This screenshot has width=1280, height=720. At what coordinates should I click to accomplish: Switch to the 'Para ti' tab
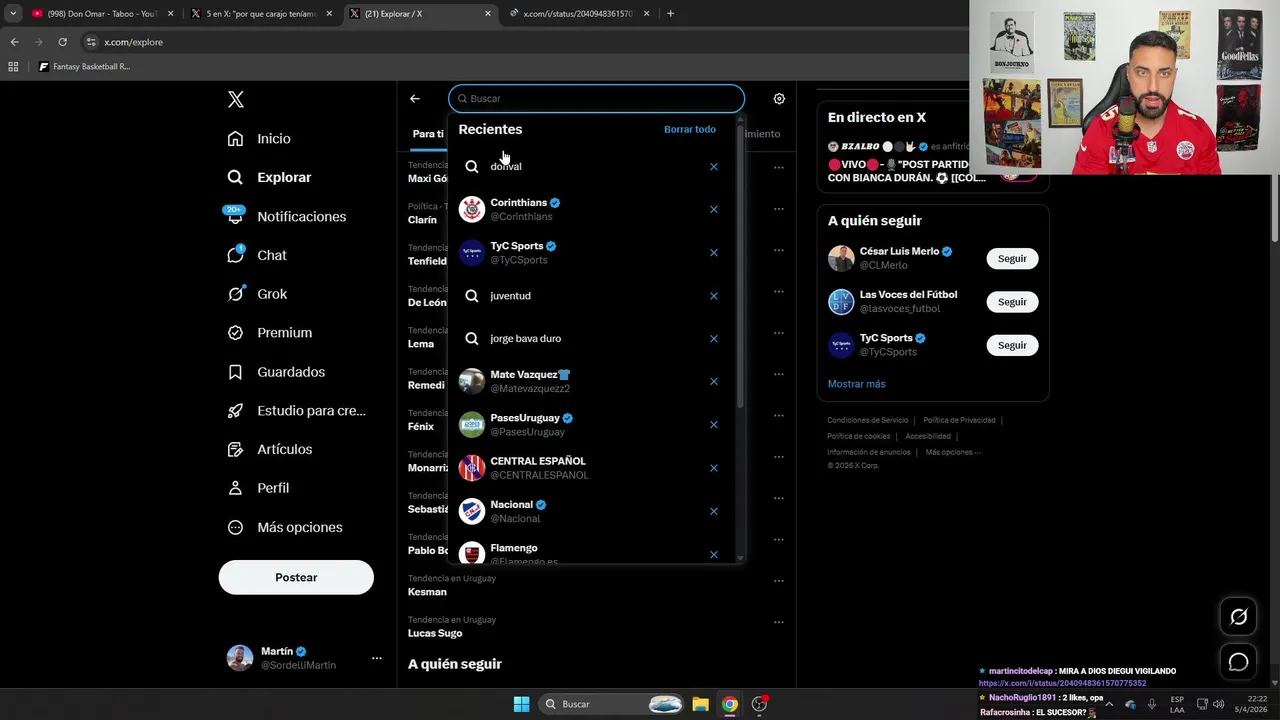428,134
